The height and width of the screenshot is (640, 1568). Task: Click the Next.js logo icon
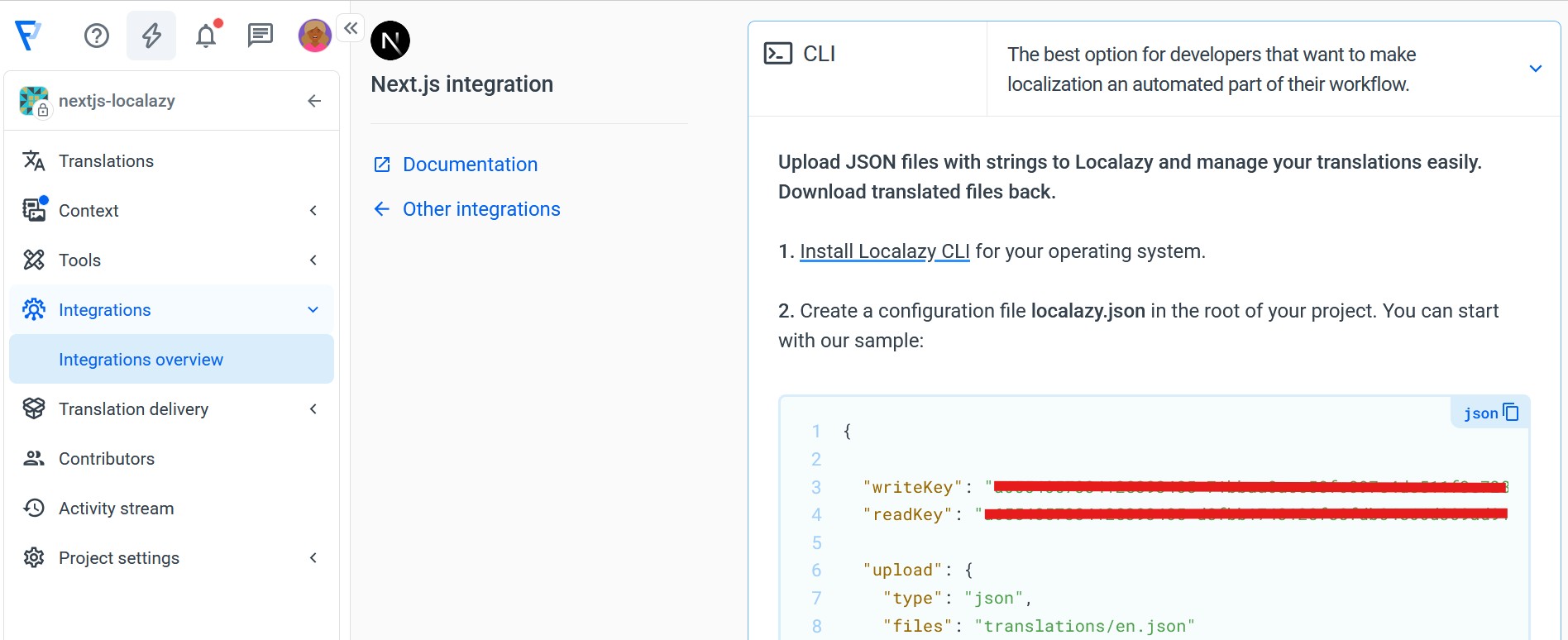click(x=390, y=41)
